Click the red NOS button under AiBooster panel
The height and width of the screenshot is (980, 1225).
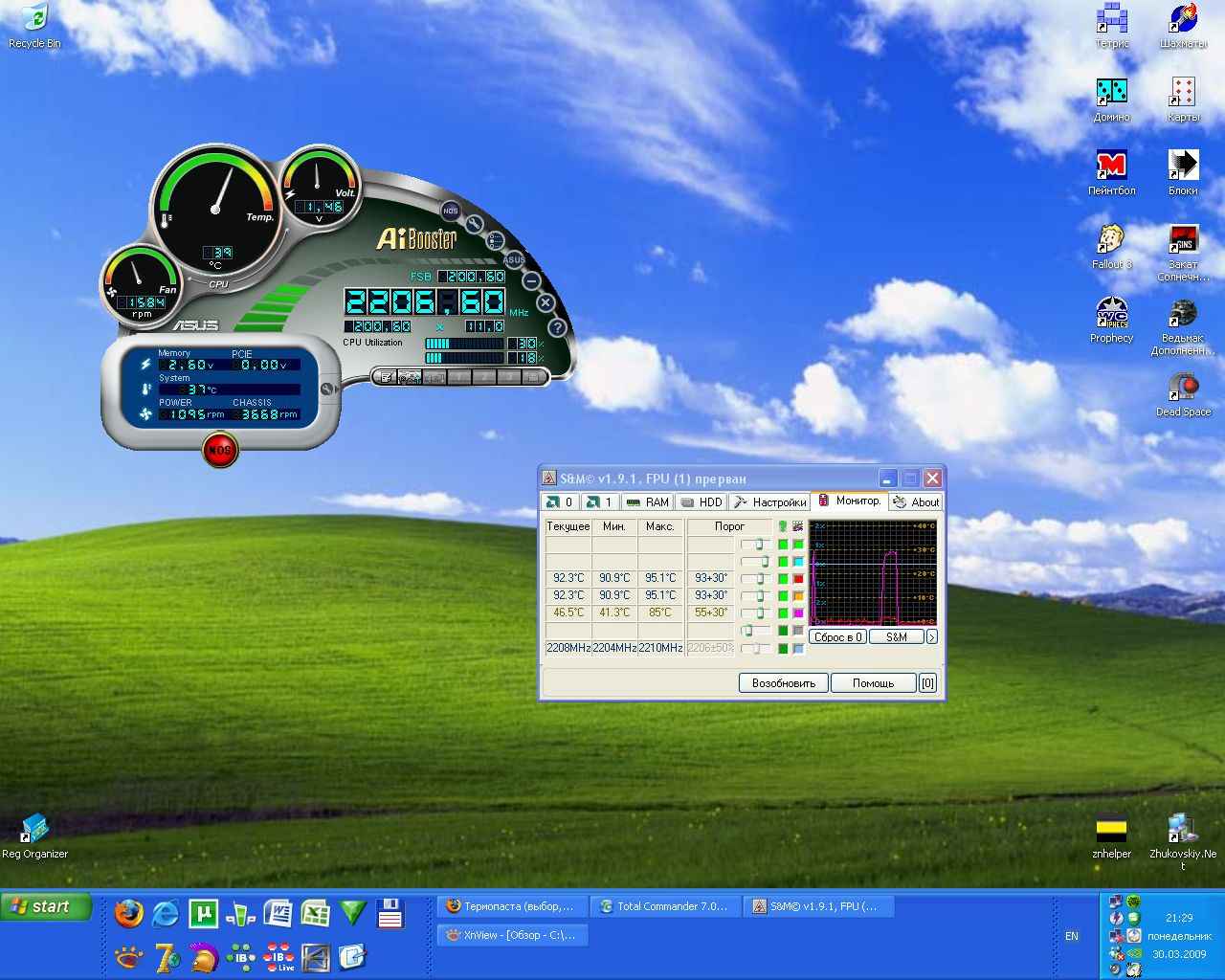tap(220, 450)
